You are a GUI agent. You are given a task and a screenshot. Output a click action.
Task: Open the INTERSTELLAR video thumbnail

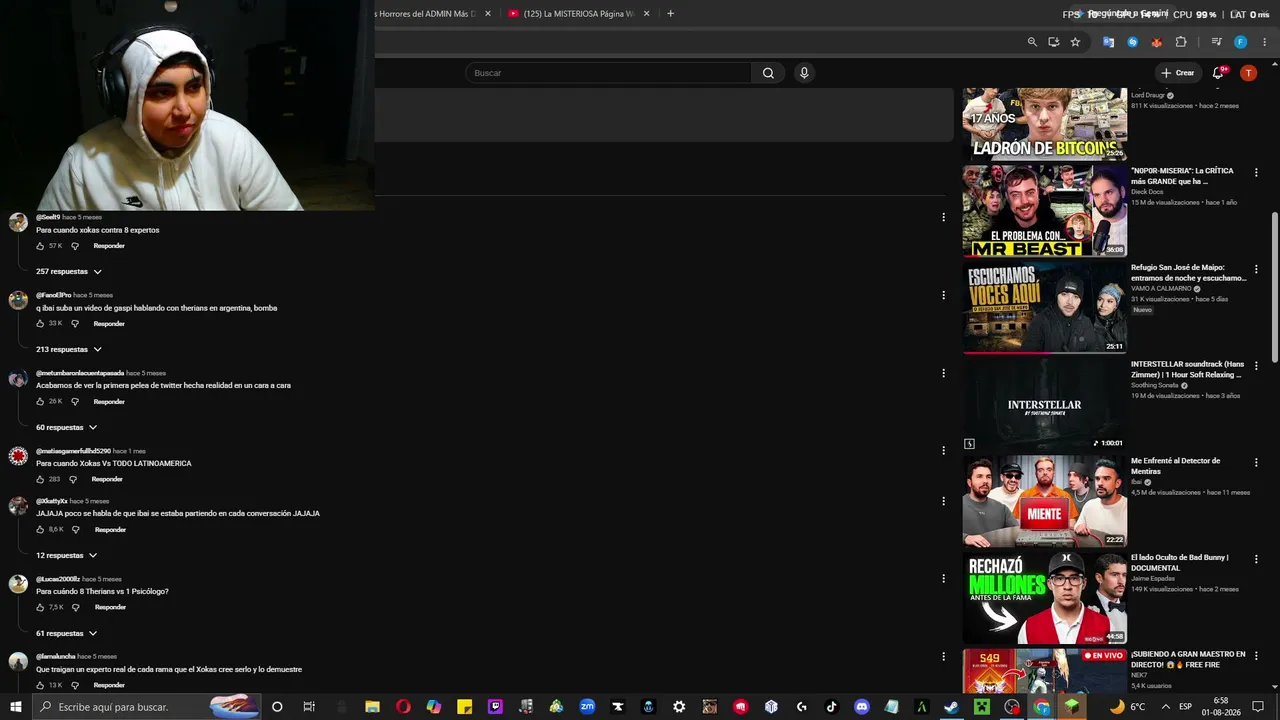click(1044, 405)
